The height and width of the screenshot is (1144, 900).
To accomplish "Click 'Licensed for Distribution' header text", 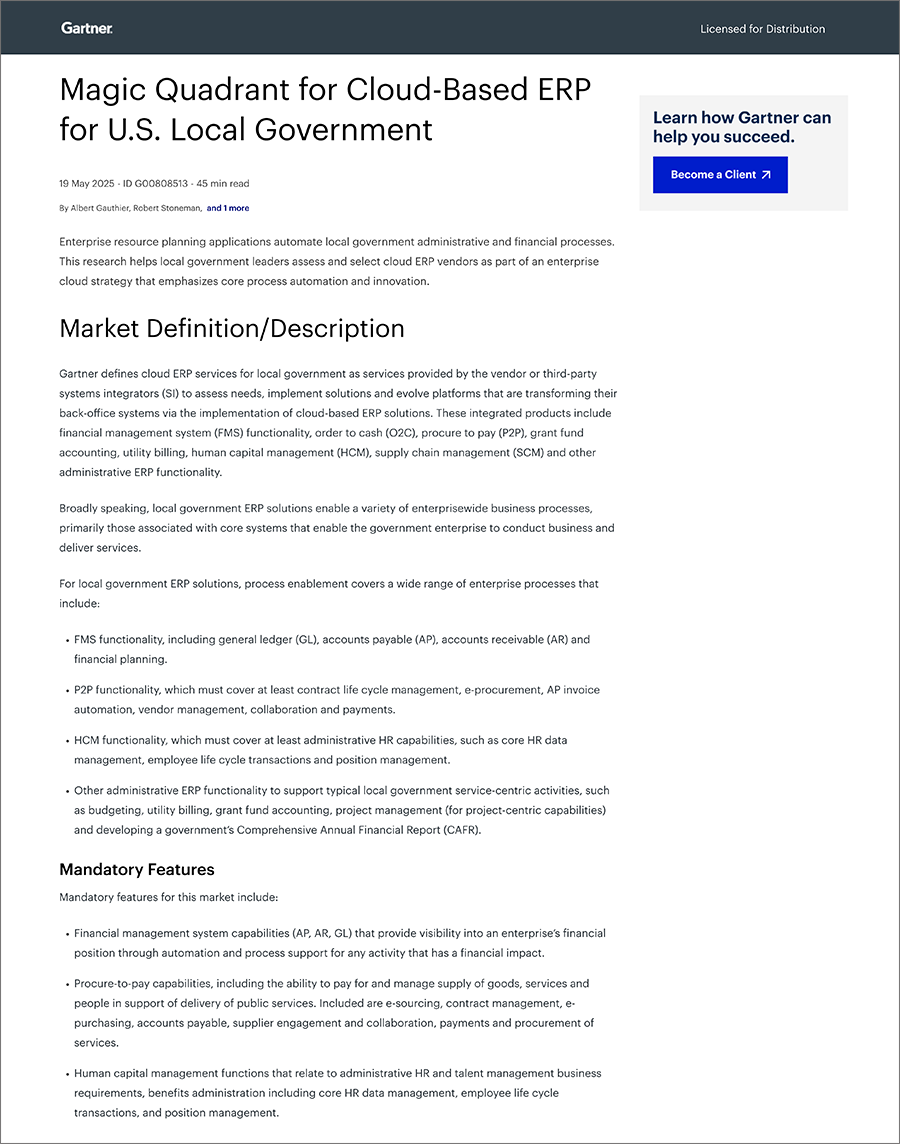I will coord(762,29).
